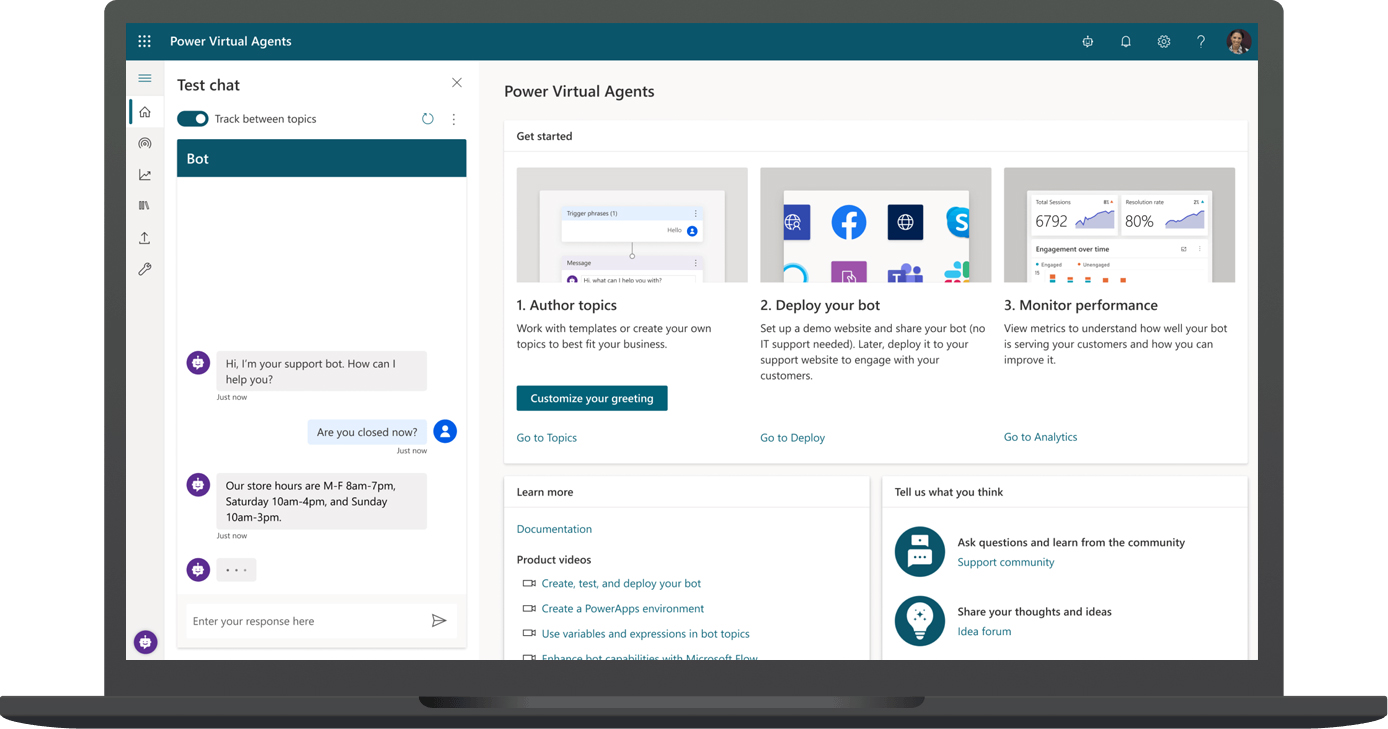This screenshot has width=1388, height=729.
Task: Open Analytics chart icon in sidebar
Action: (145, 175)
